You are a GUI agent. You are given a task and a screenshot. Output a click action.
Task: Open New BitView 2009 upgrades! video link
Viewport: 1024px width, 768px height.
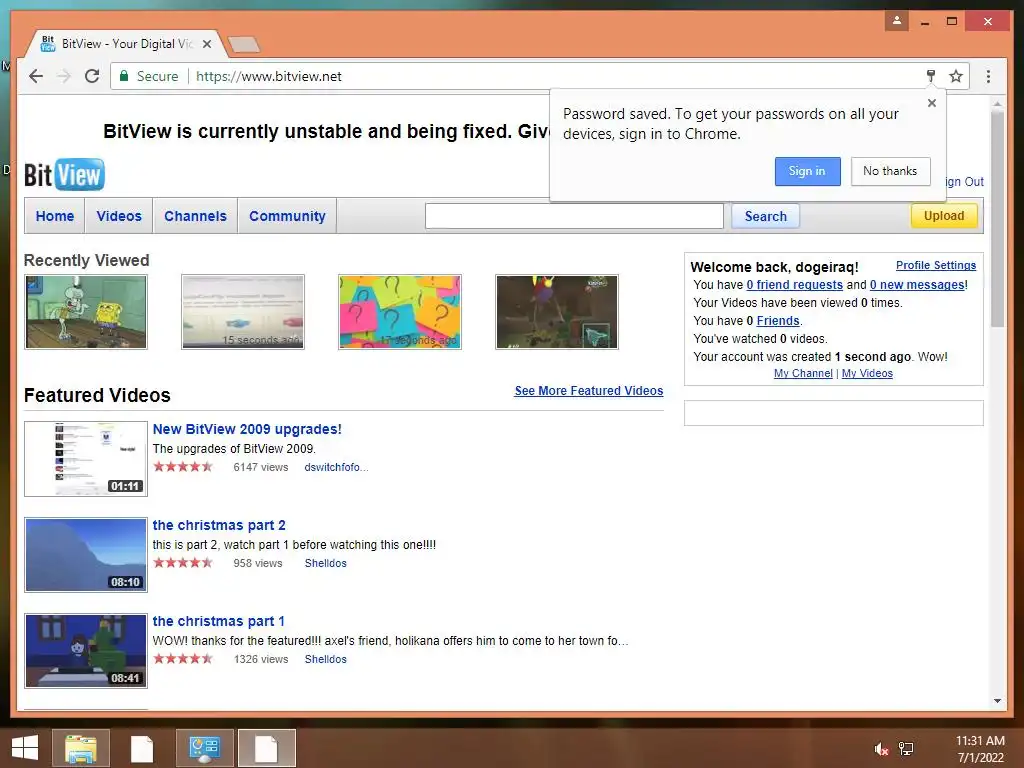[x=247, y=429]
